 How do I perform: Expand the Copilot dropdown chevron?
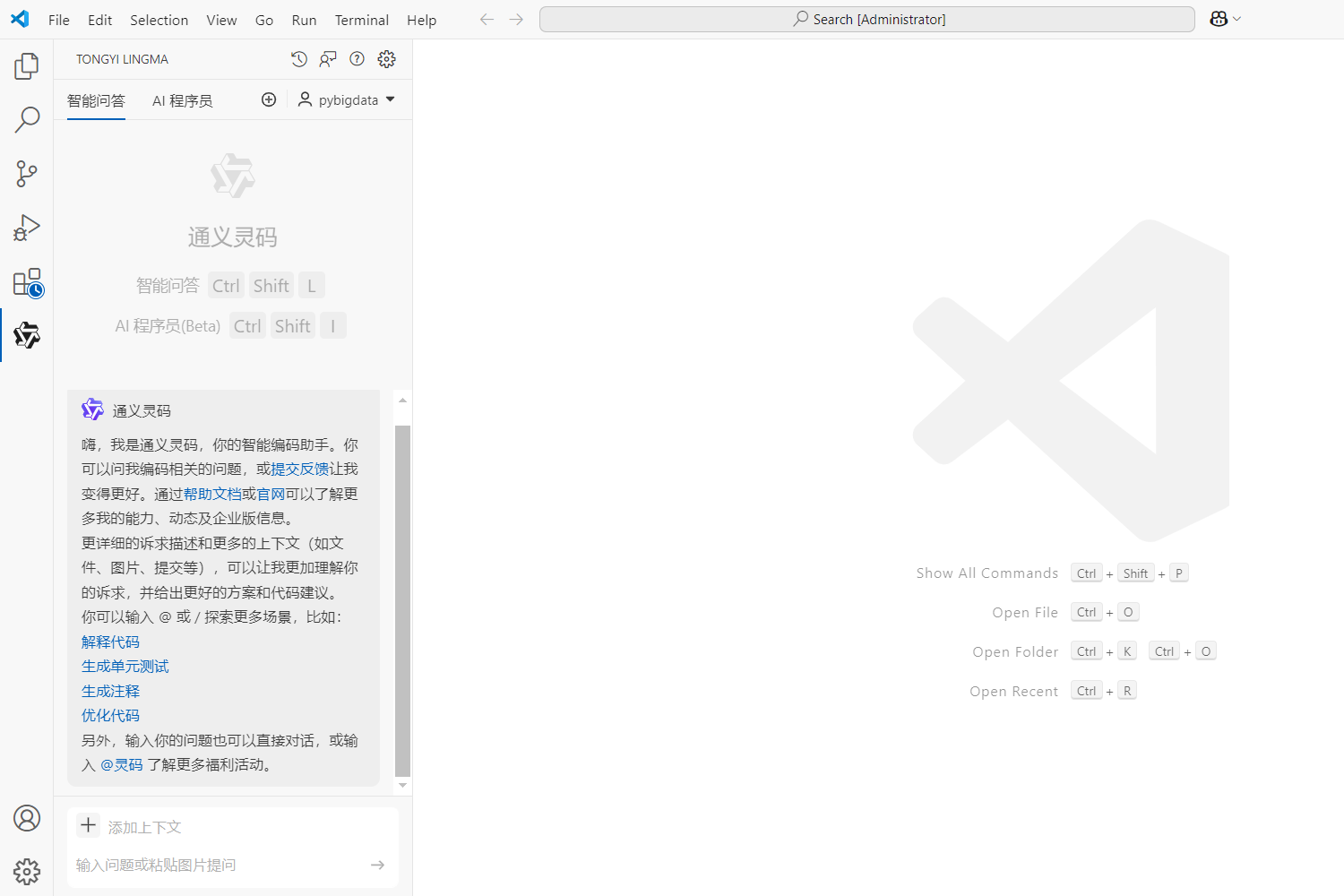click(x=1237, y=19)
